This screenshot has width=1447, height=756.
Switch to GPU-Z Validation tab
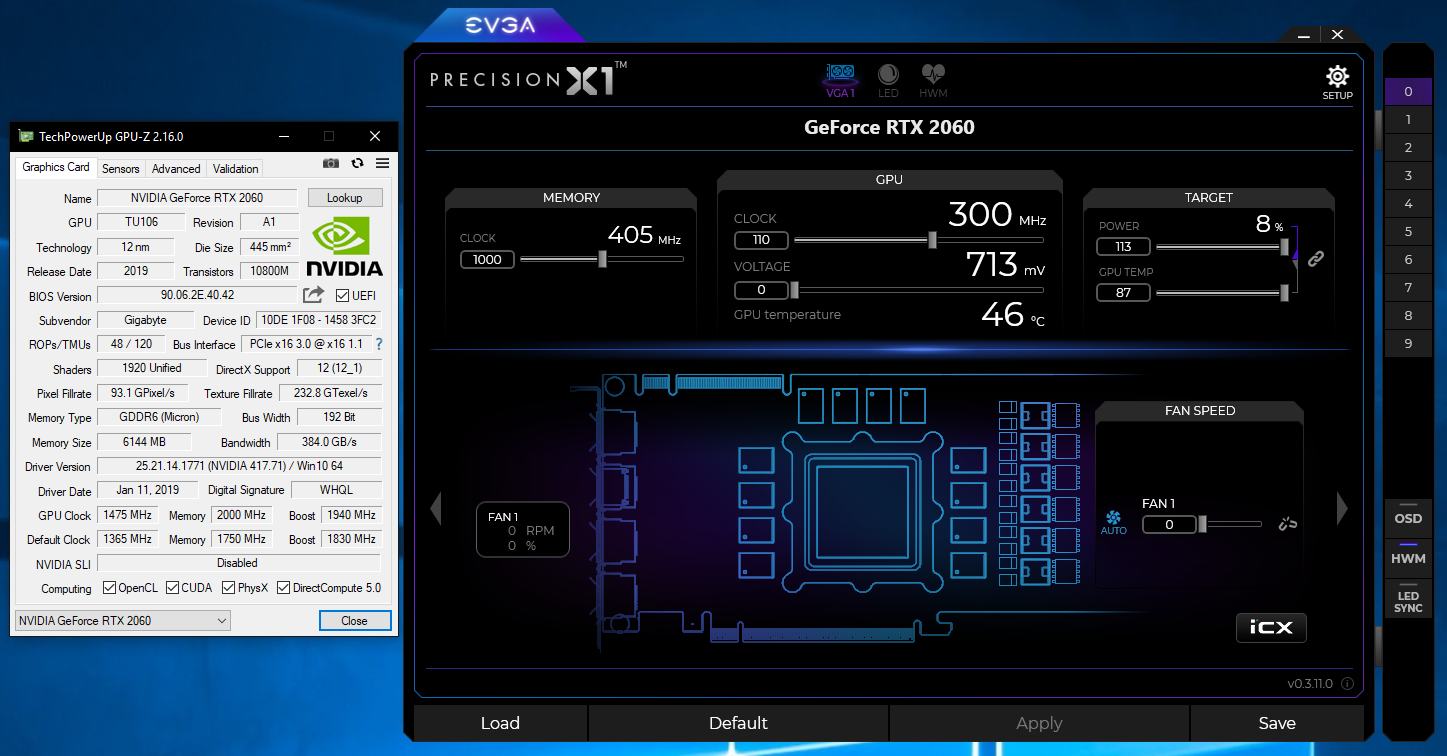pyautogui.click(x=236, y=169)
